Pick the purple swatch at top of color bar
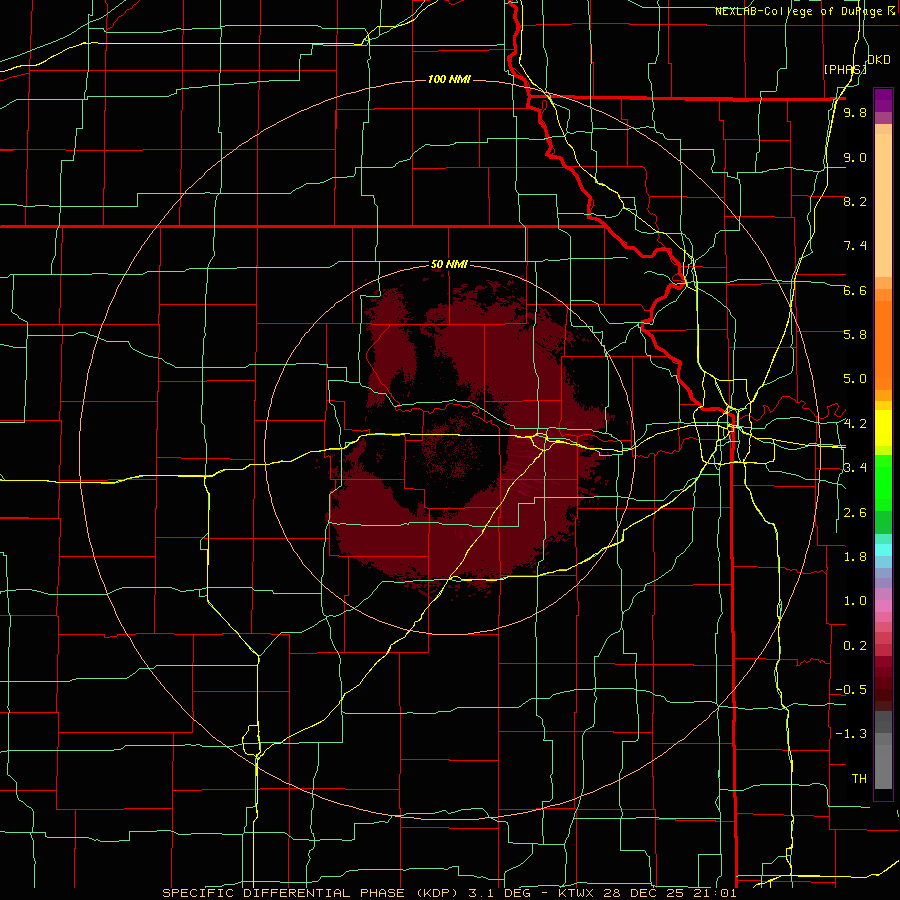Screen dimensions: 900x900 pyautogui.click(x=883, y=98)
